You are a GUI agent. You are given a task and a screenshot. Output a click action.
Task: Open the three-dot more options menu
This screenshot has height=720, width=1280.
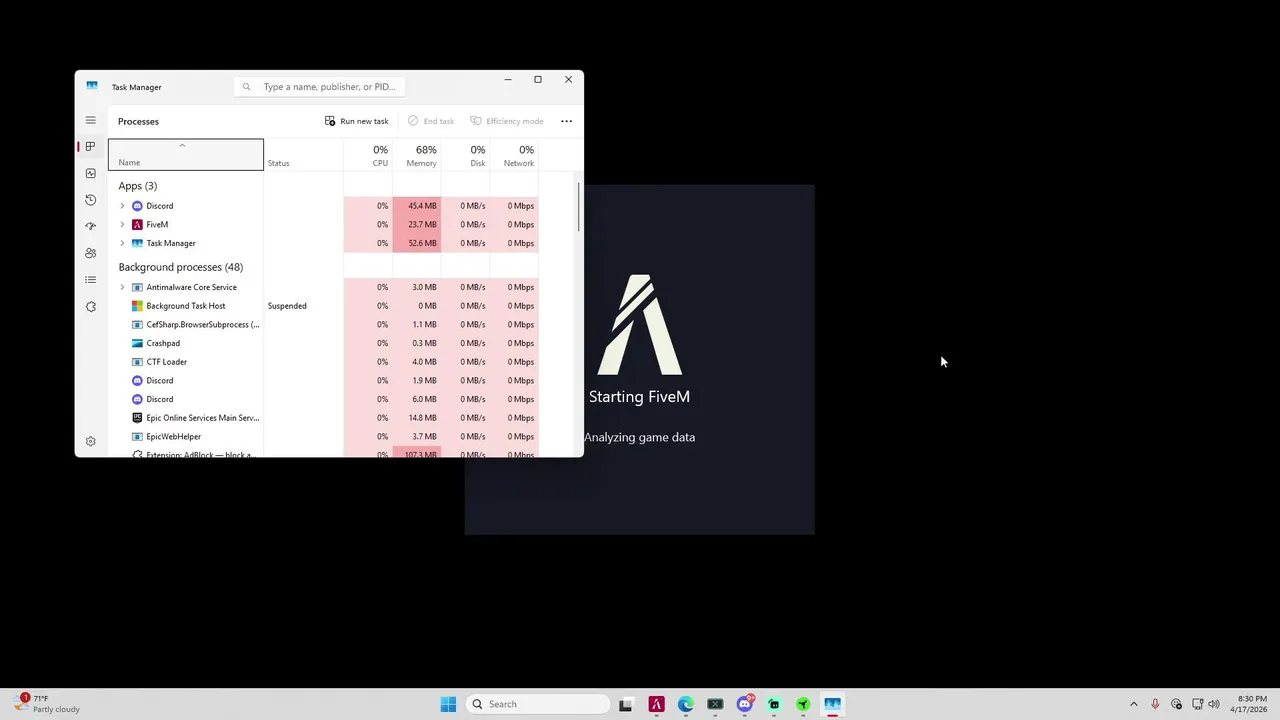(566, 121)
